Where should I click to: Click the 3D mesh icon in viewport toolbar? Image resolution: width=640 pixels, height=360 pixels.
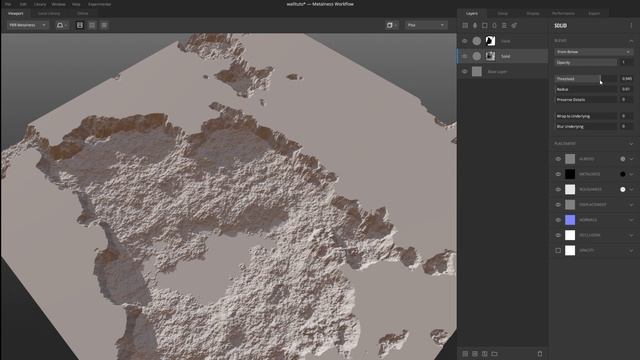pos(61,25)
